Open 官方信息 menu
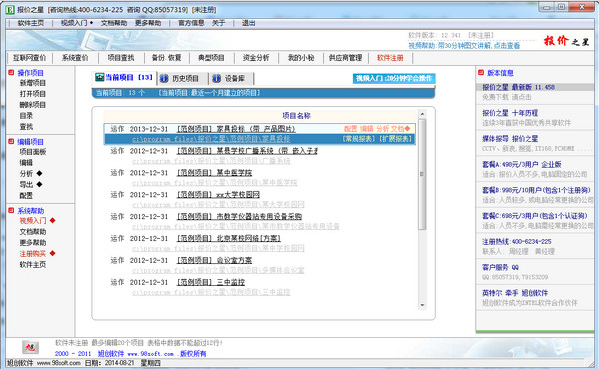The width and height of the screenshot is (599, 369). pos(191,23)
